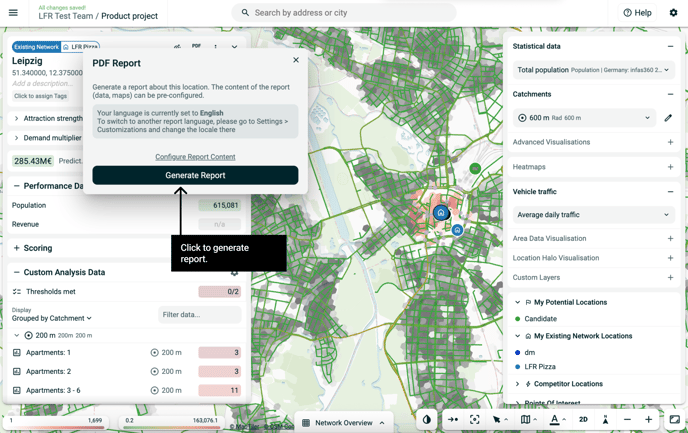Click the PDF export icon in location panel
The image size is (688, 433).
196,46
